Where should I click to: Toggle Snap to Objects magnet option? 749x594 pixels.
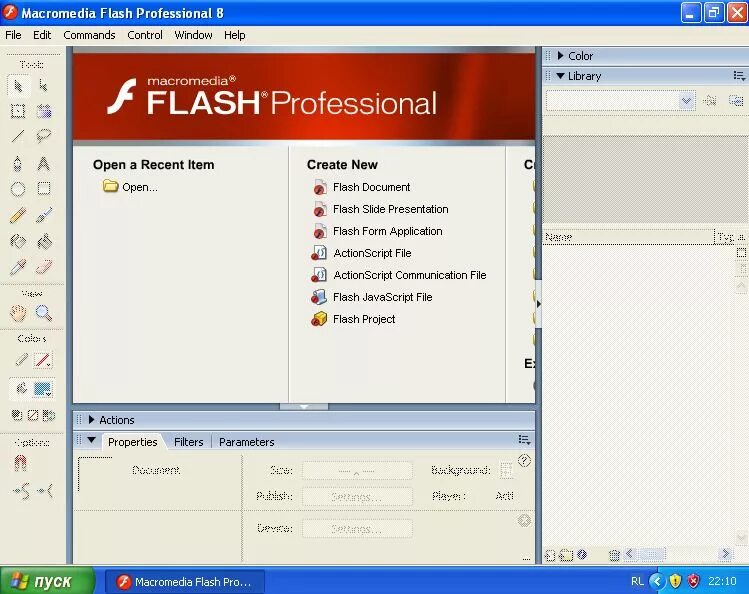pyautogui.click(x=20, y=463)
